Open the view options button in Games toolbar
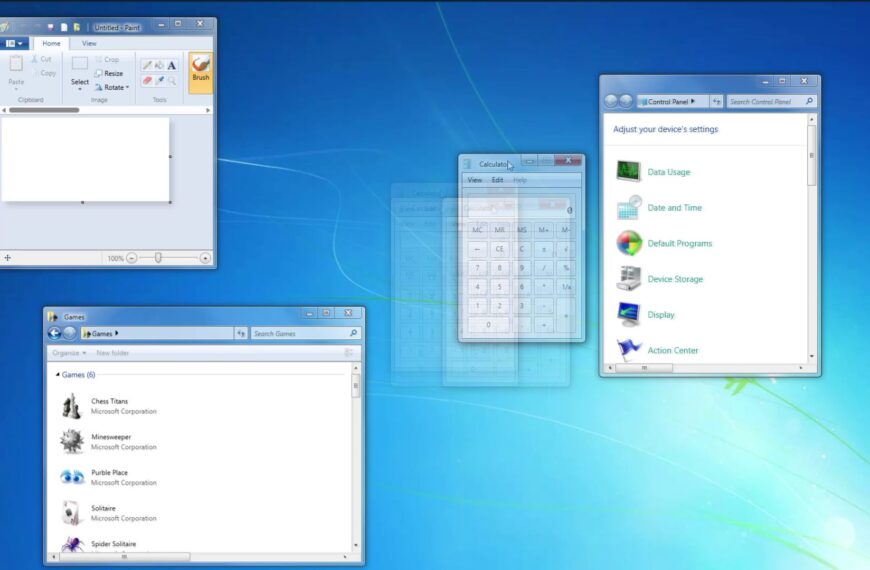Viewport: 870px width, 570px height. pyautogui.click(x=348, y=353)
